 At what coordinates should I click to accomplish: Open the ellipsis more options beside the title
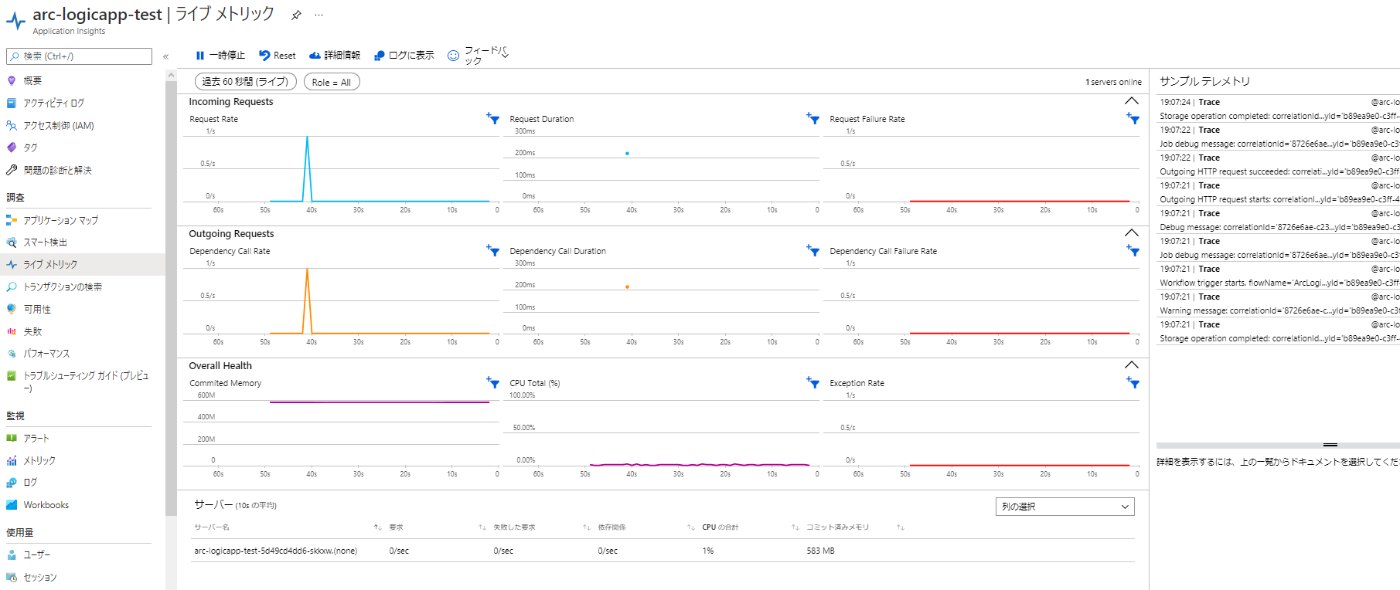click(x=319, y=16)
